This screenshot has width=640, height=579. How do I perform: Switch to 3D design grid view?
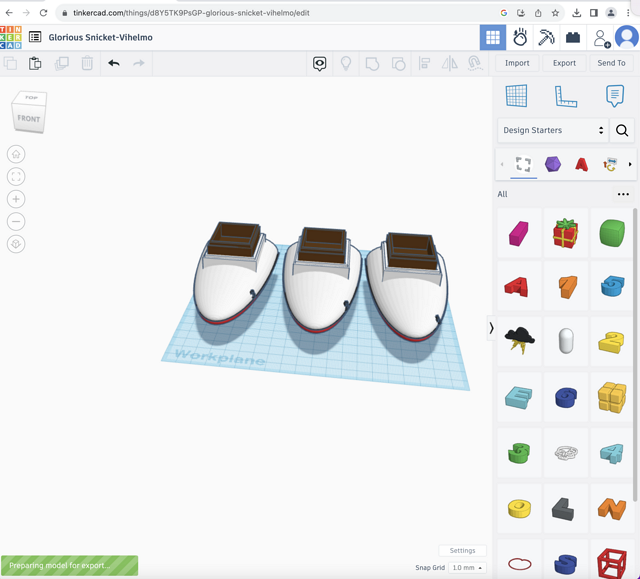[x=493, y=37]
